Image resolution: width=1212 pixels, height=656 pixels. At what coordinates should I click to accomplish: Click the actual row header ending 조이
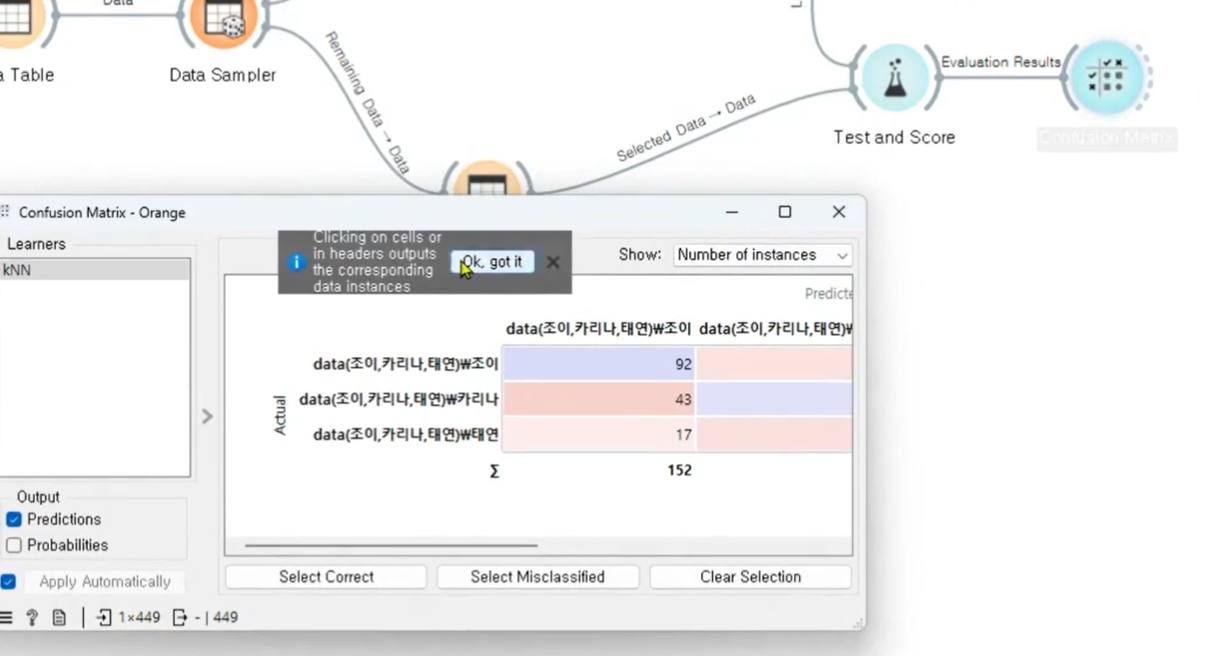point(405,364)
